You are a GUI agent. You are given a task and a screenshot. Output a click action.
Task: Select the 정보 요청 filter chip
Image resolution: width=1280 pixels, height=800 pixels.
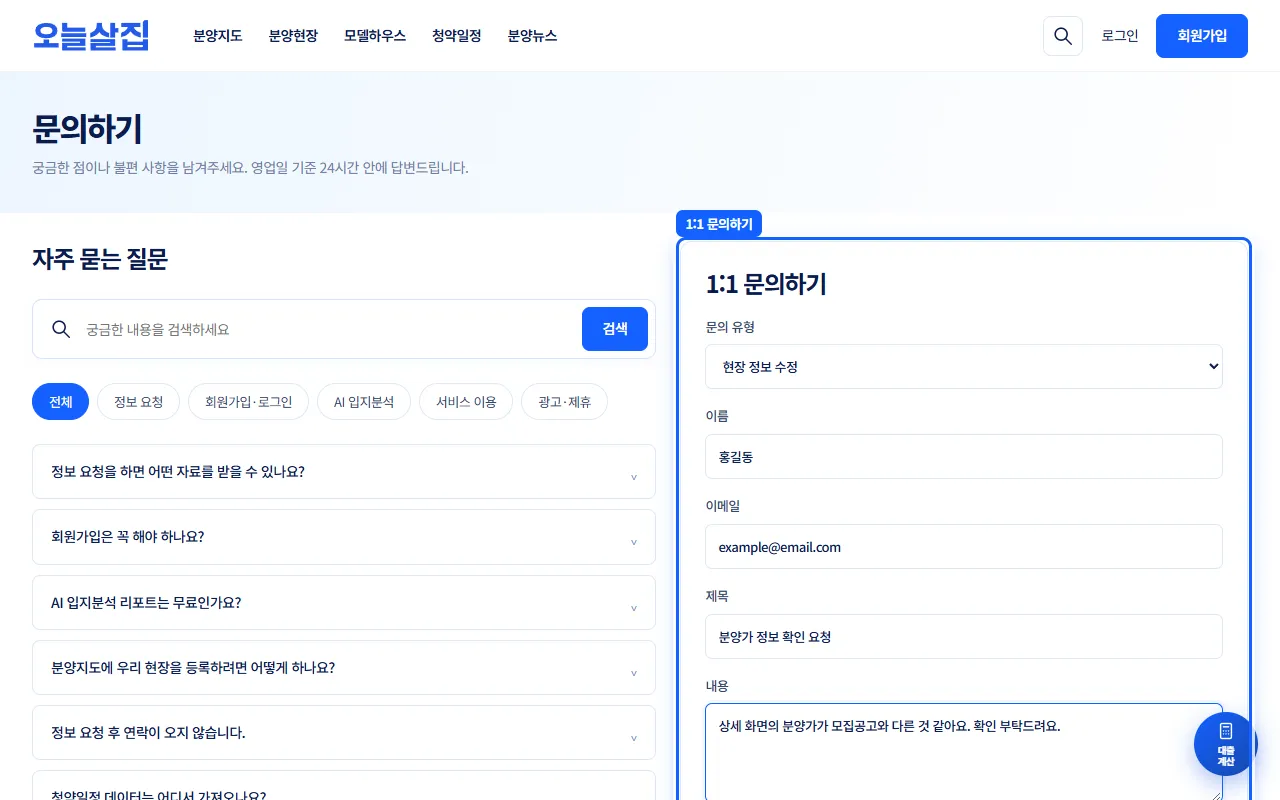click(138, 402)
